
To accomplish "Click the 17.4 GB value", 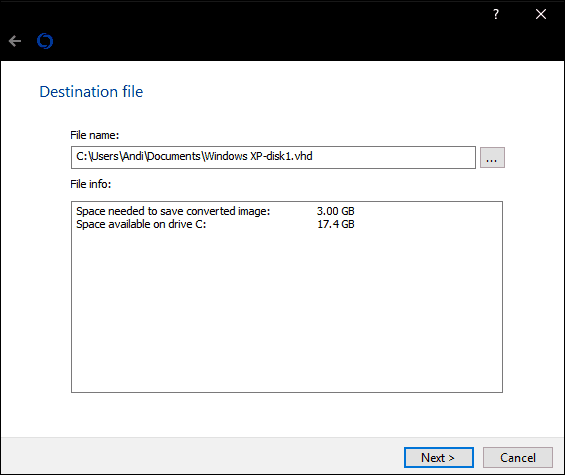I will tap(335, 224).
